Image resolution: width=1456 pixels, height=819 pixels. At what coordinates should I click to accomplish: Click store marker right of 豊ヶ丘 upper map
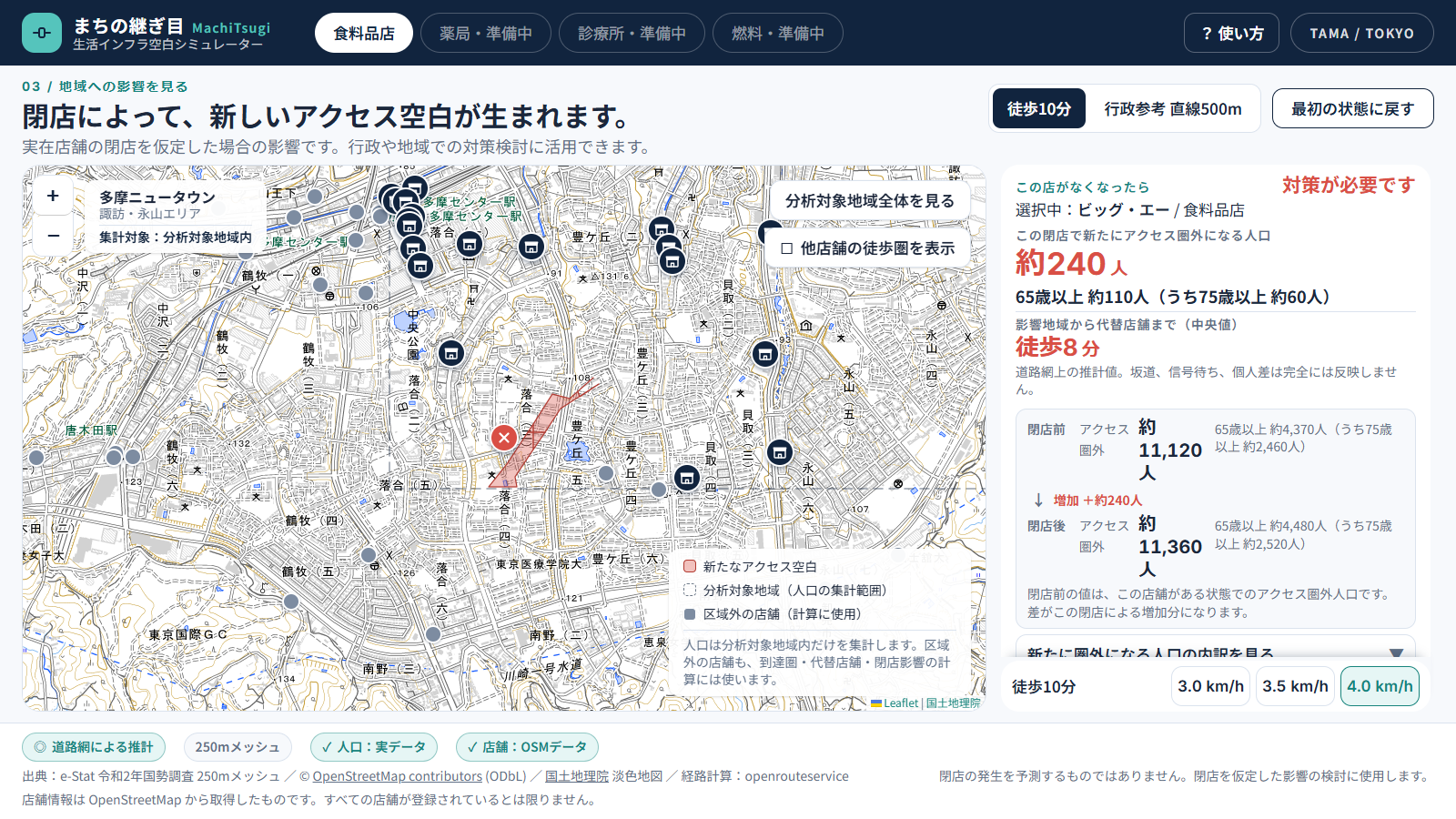(x=662, y=228)
